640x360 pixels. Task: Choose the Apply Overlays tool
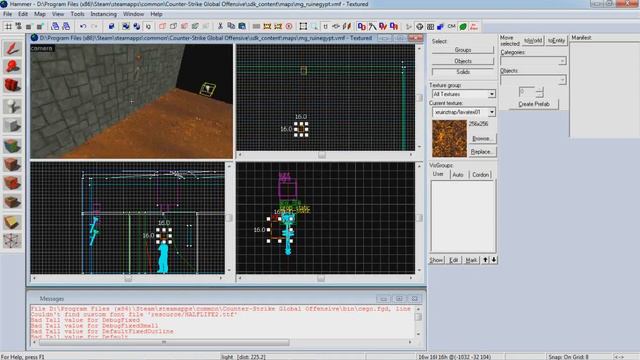[x=12, y=202]
